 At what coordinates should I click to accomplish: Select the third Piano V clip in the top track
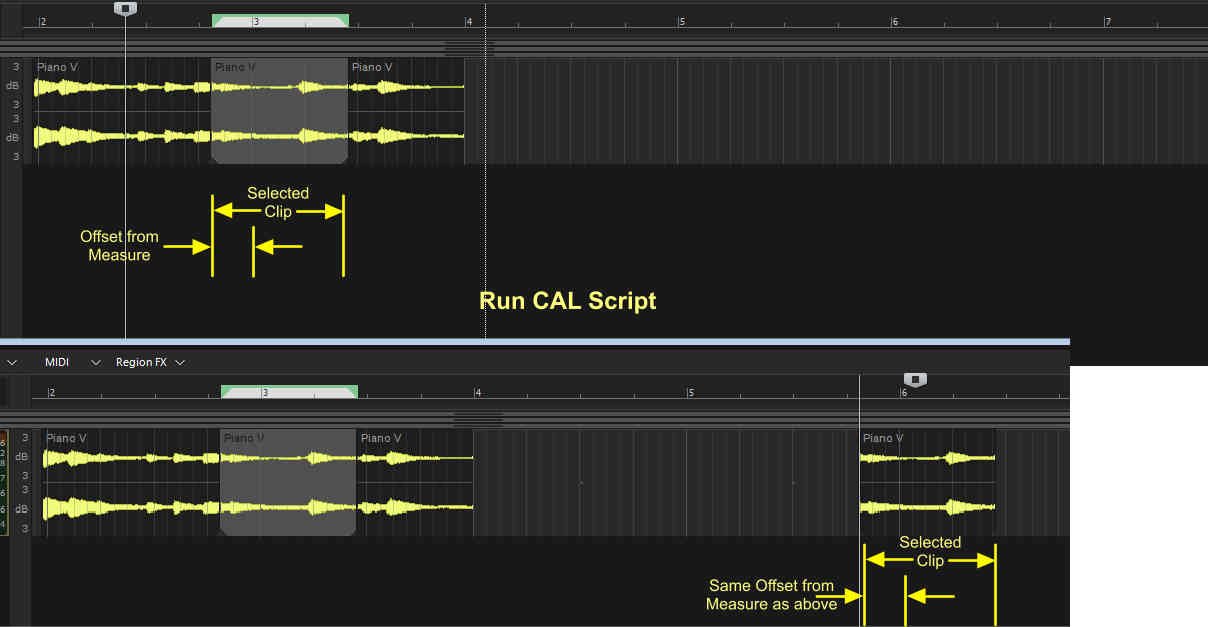pyautogui.click(x=406, y=110)
